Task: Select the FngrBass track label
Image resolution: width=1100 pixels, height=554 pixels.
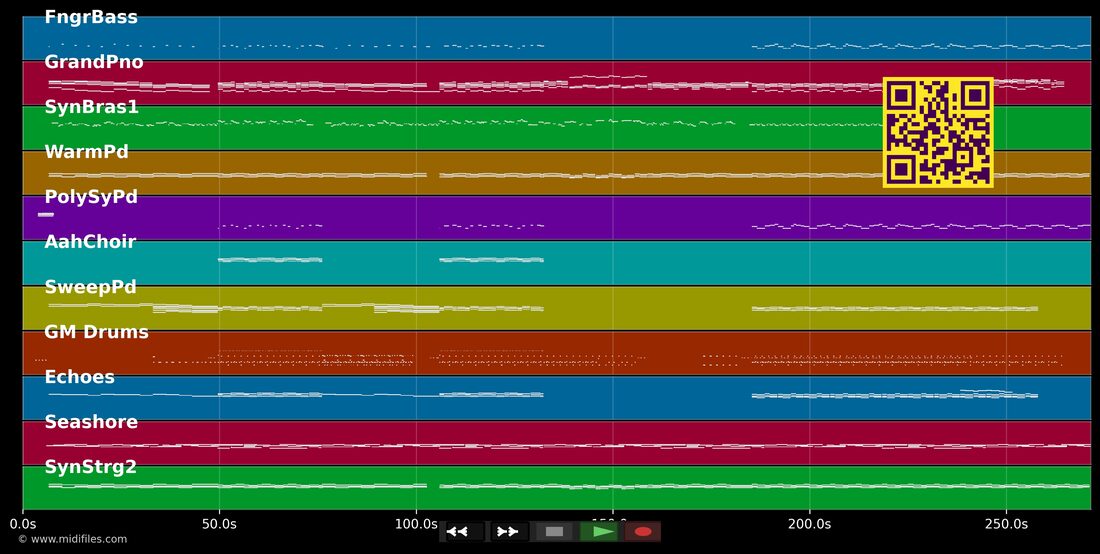Action: 91,18
